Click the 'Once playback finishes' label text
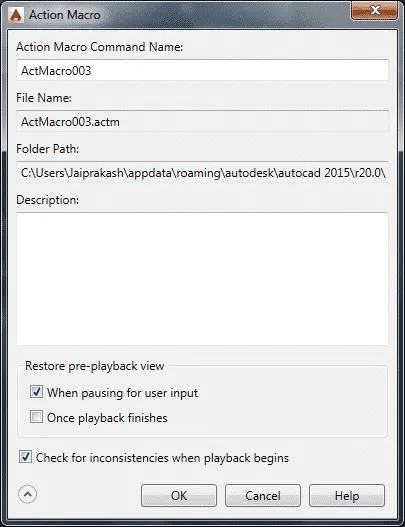Viewport: 405px width, 527px height. point(107,418)
